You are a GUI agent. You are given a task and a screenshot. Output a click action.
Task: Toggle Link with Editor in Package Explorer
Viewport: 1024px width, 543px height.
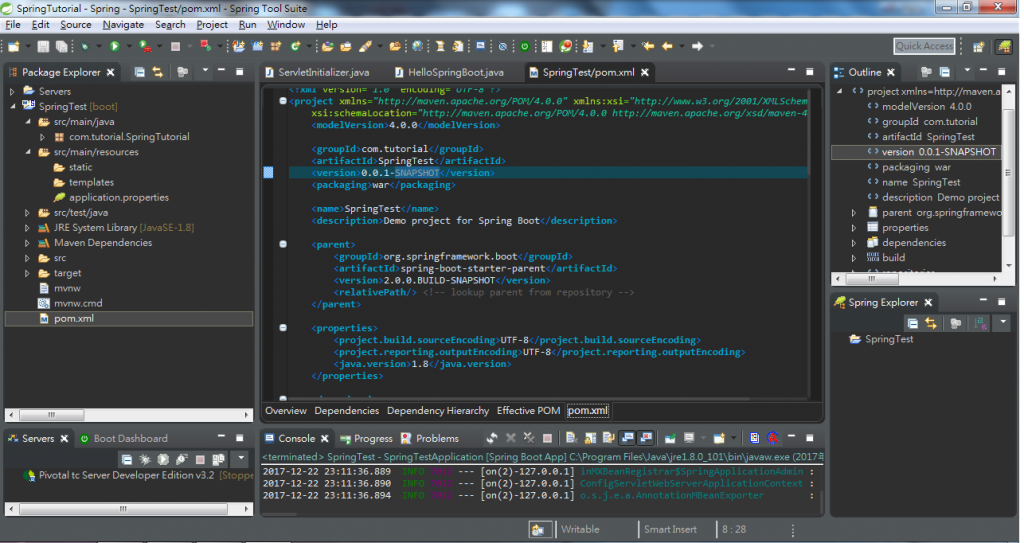point(157,72)
